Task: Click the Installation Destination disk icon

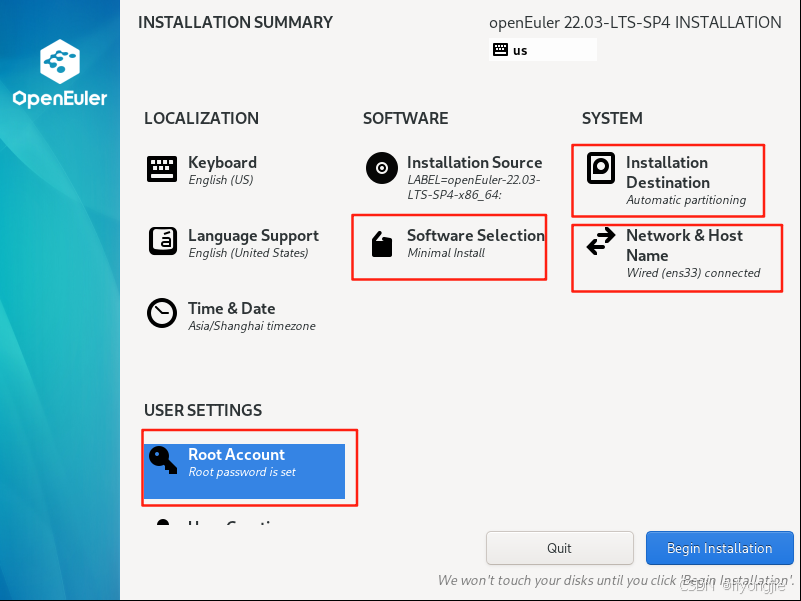Action: (x=601, y=168)
